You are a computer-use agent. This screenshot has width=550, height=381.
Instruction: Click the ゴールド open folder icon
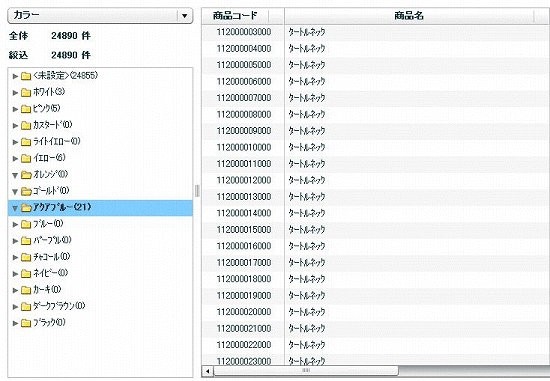(26, 191)
